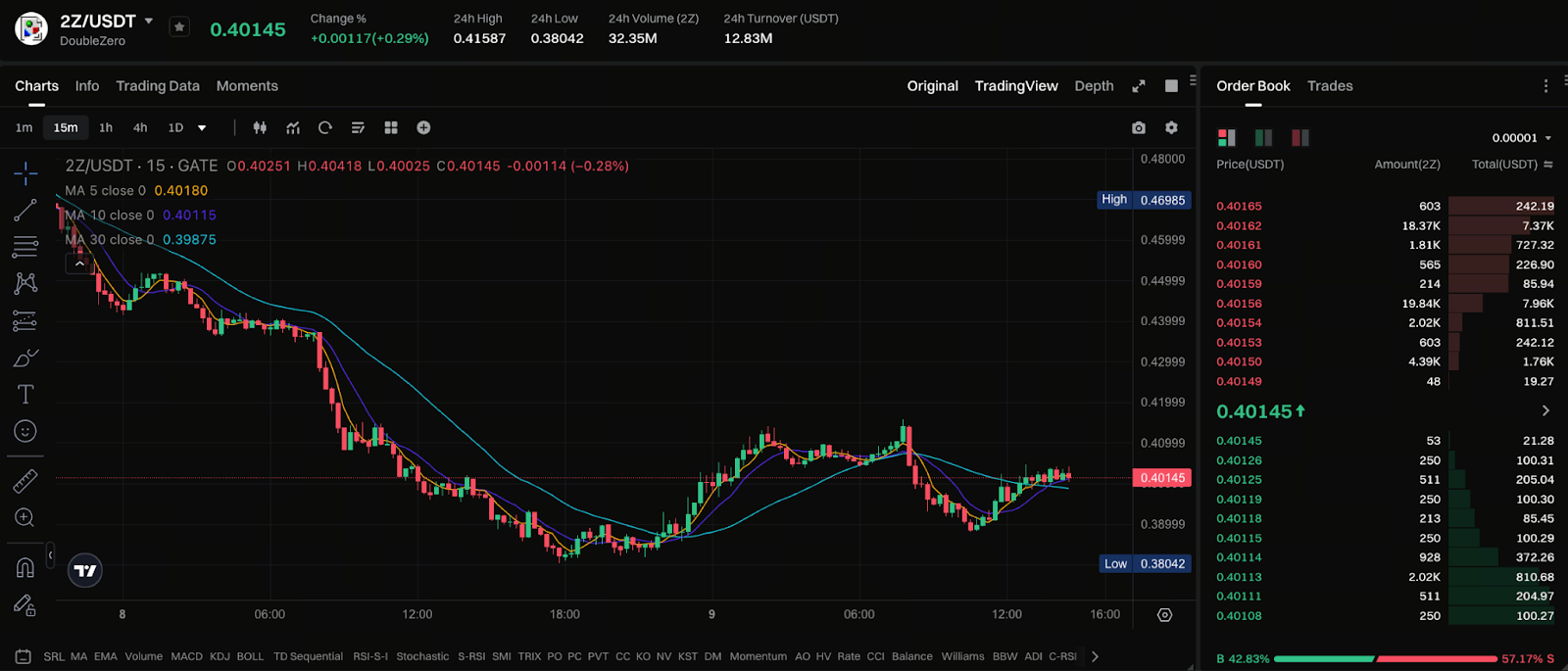Toggle the Total(USDT) column display switcher
1568x671 pixels.
1548,165
